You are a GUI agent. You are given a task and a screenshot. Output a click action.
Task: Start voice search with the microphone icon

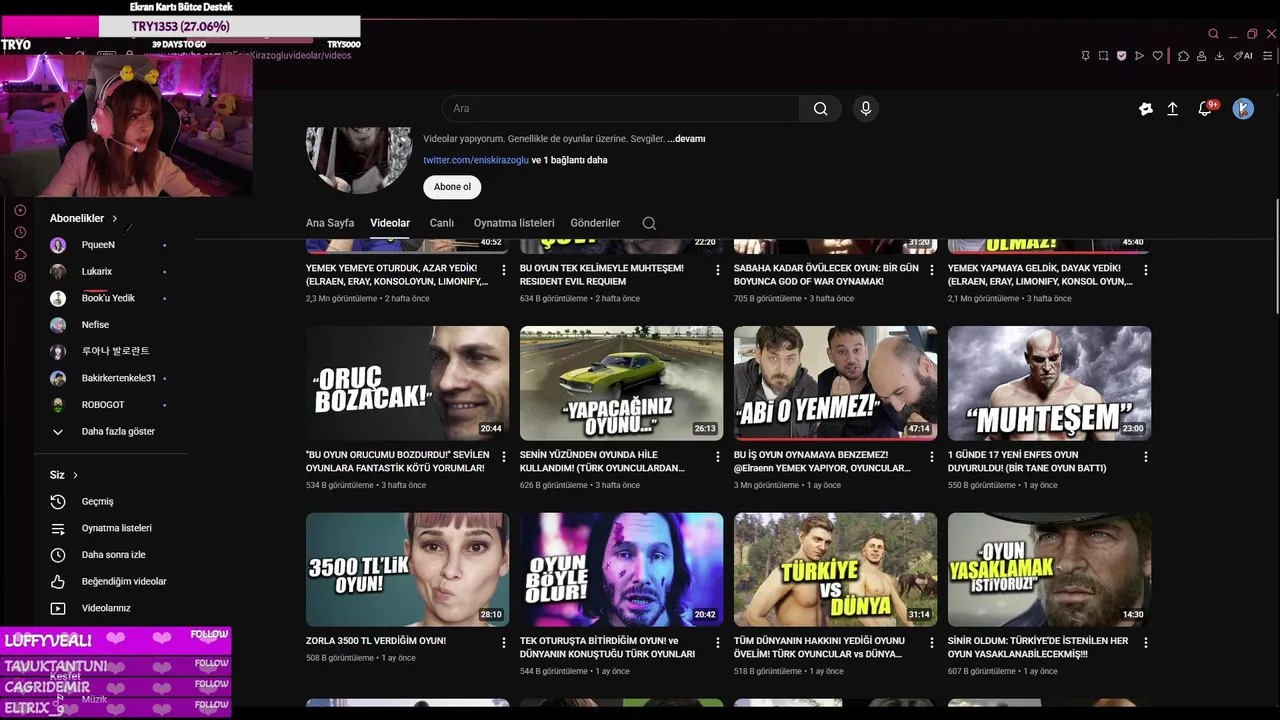[x=866, y=108]
